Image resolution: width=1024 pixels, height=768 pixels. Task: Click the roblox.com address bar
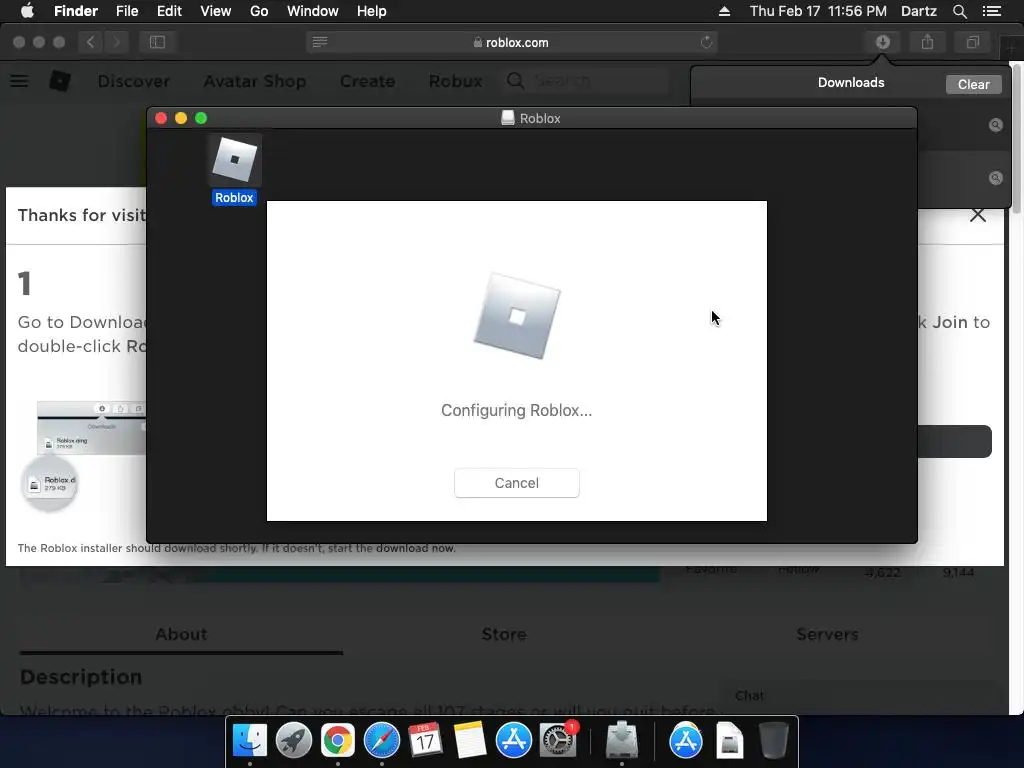coord(511,42)
